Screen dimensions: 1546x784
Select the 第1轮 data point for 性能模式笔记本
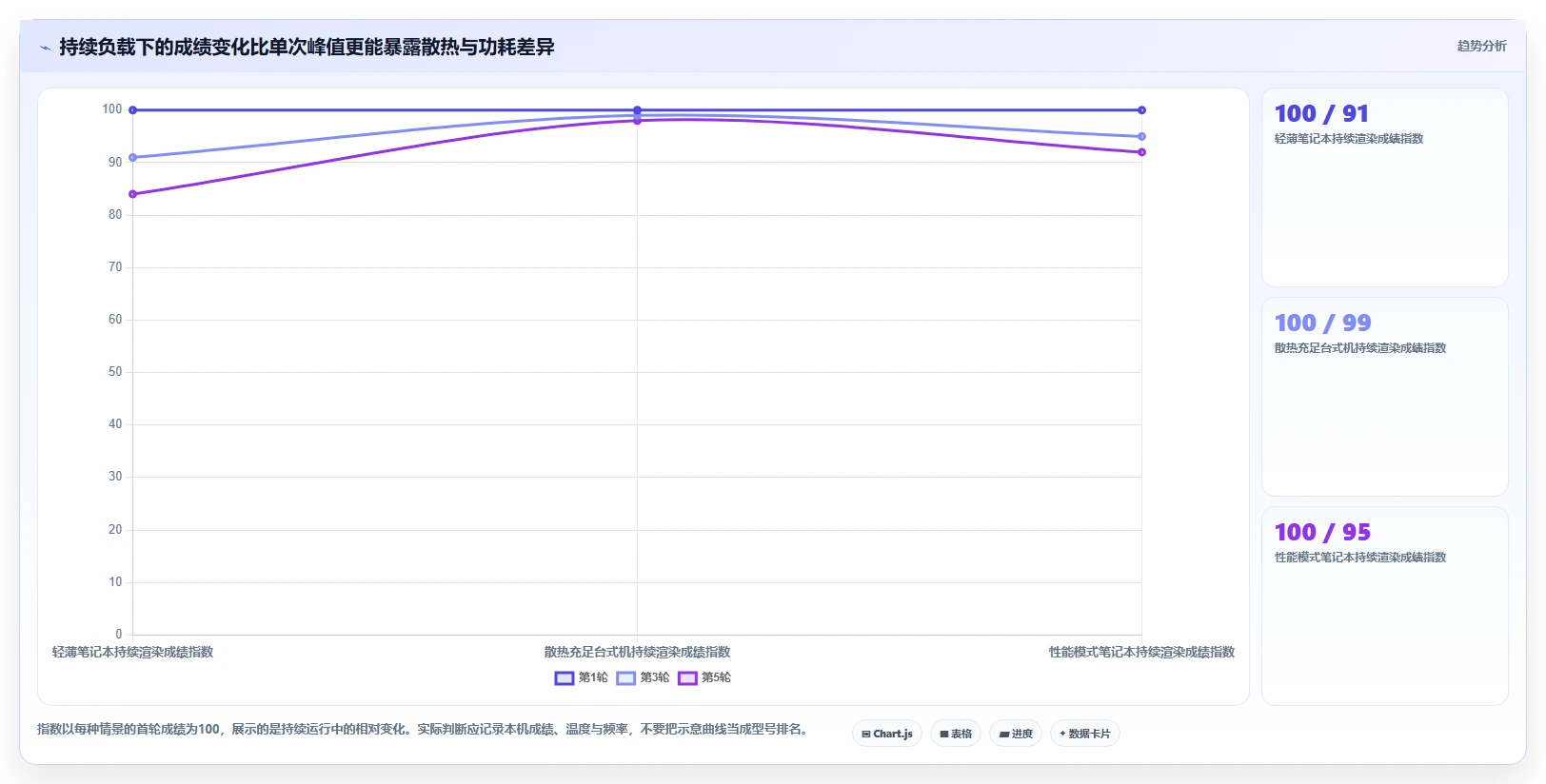pos(1141,110)
